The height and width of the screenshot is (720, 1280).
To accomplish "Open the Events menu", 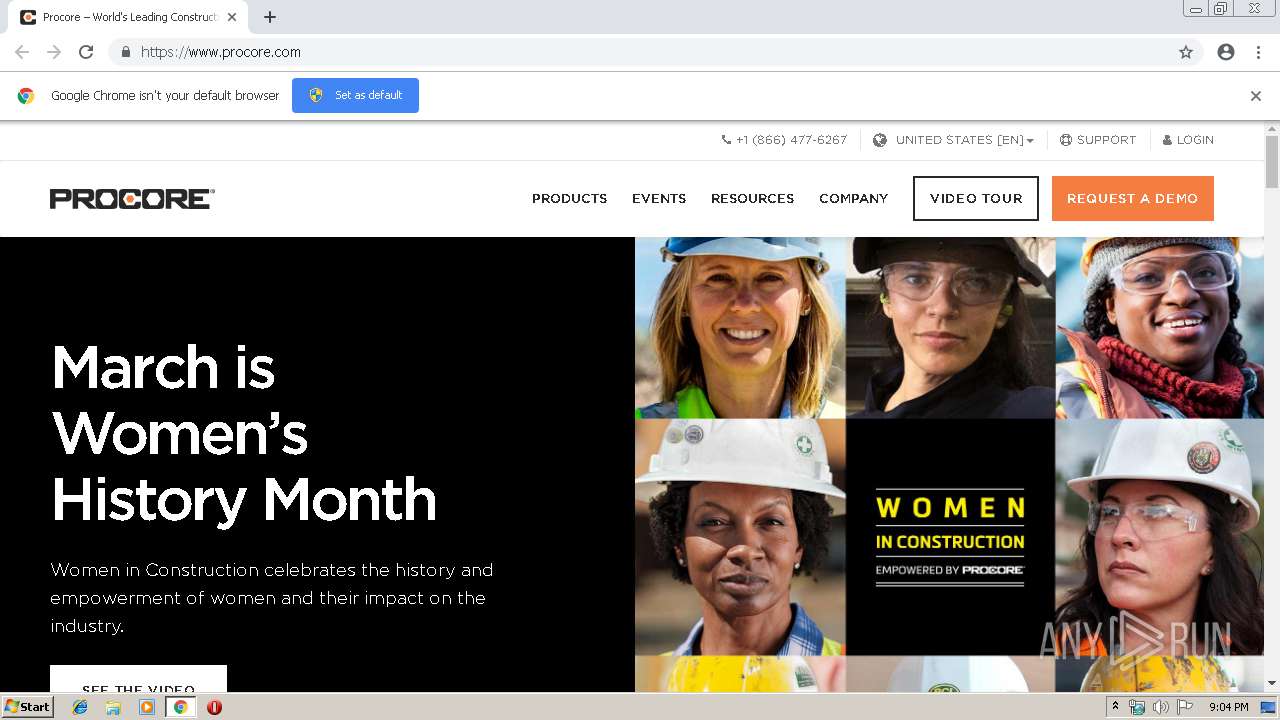I will (659, 199).
